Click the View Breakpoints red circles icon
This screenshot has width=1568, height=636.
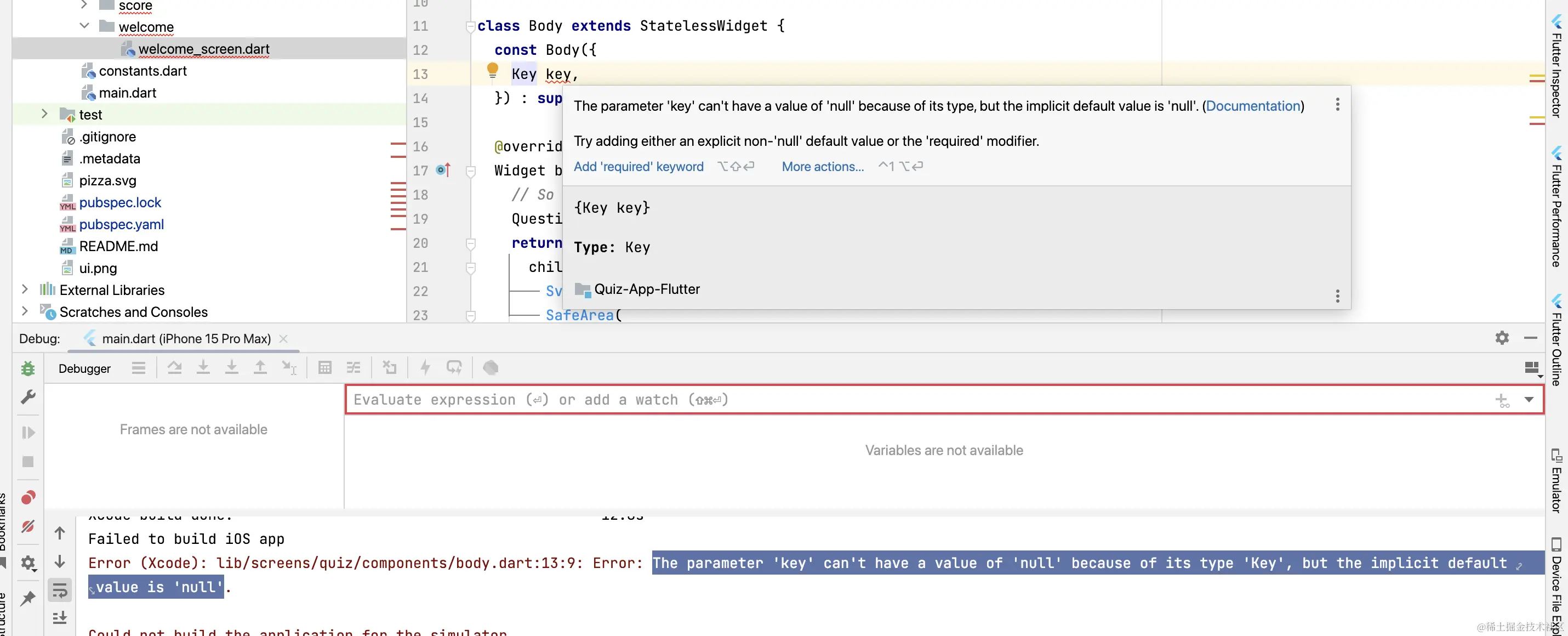coord(28,497)
